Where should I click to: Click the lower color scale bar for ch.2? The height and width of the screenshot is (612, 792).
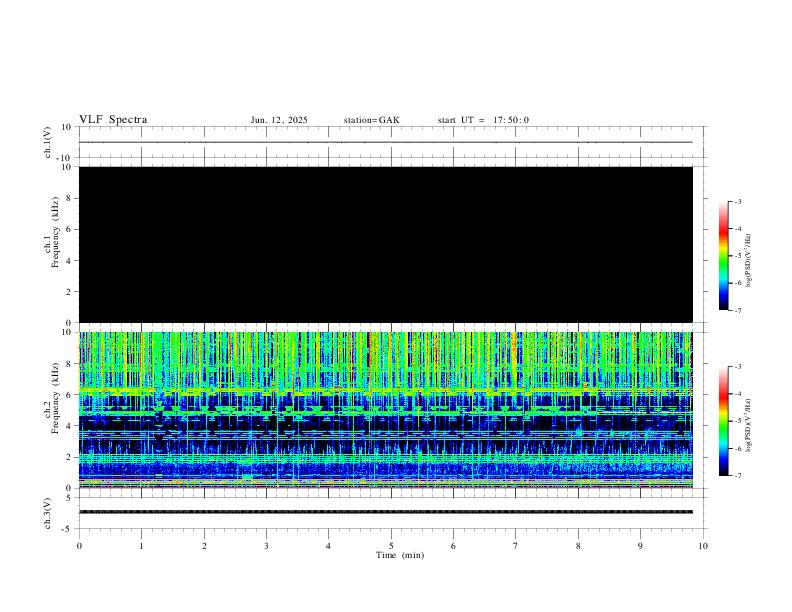723,421
